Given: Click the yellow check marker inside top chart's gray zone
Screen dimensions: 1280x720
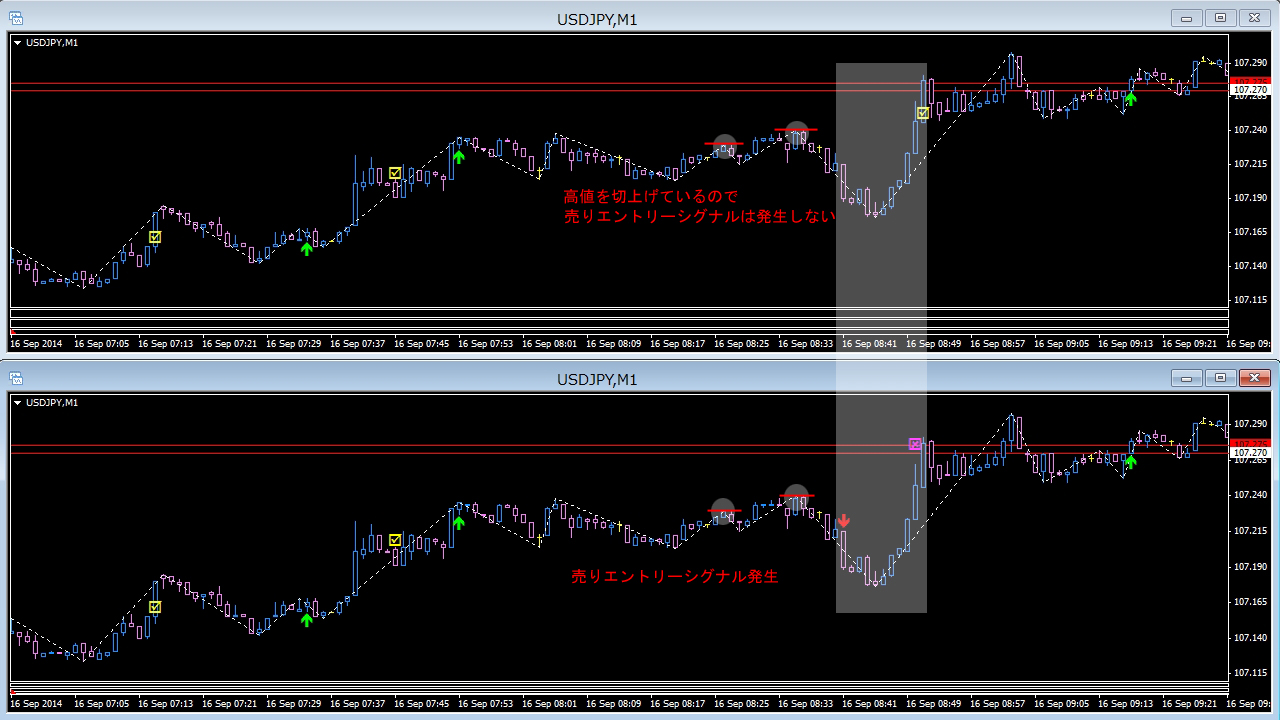Looking at the screenshot, I should click(x=923, y=113).
